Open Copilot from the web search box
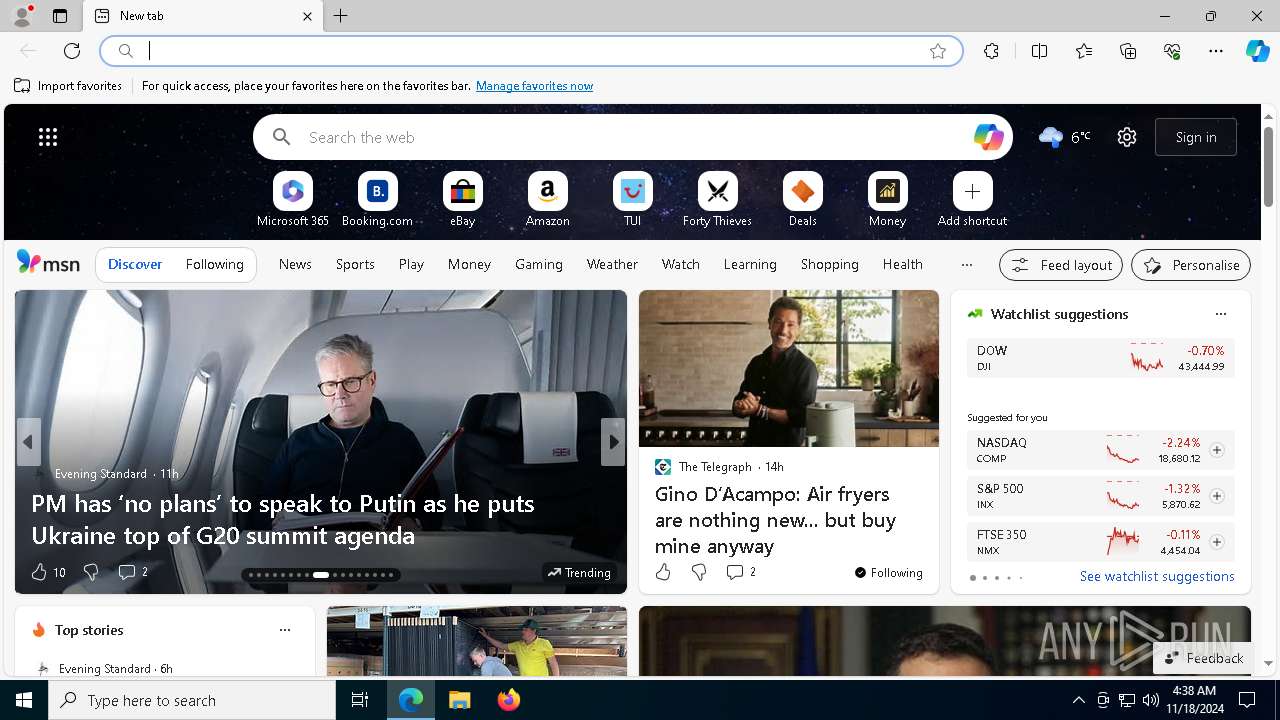Viewport: 1280px width, 720px height. pos(988,137)
